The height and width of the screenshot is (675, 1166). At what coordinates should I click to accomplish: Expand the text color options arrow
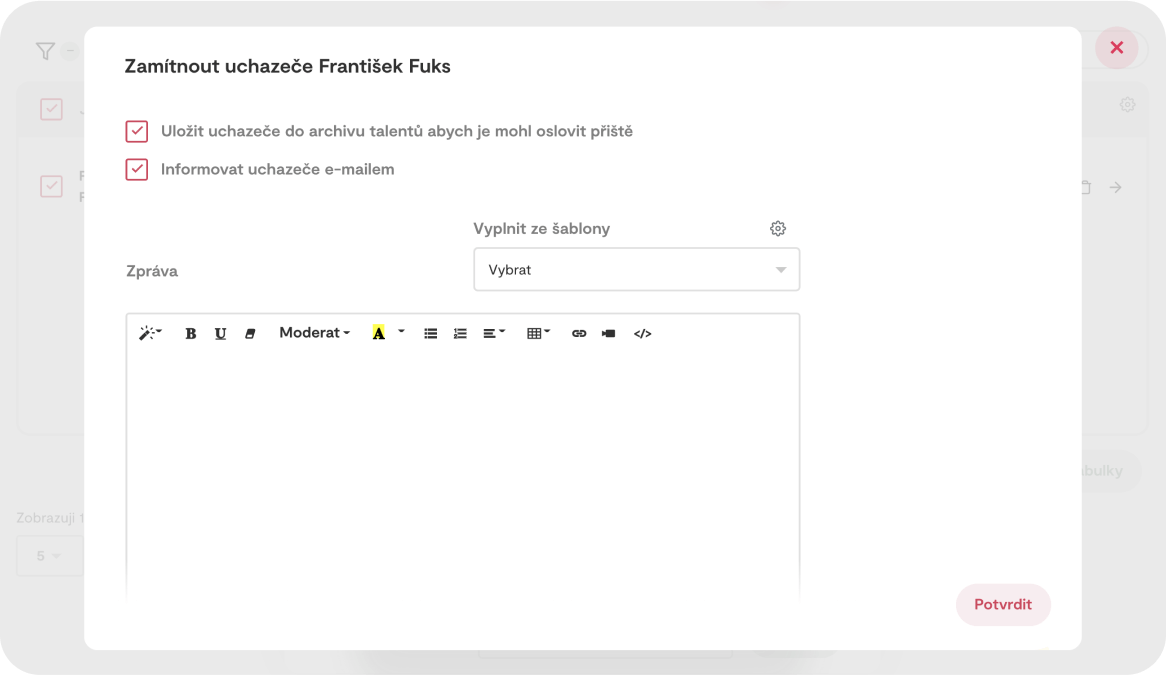(401, 331)
